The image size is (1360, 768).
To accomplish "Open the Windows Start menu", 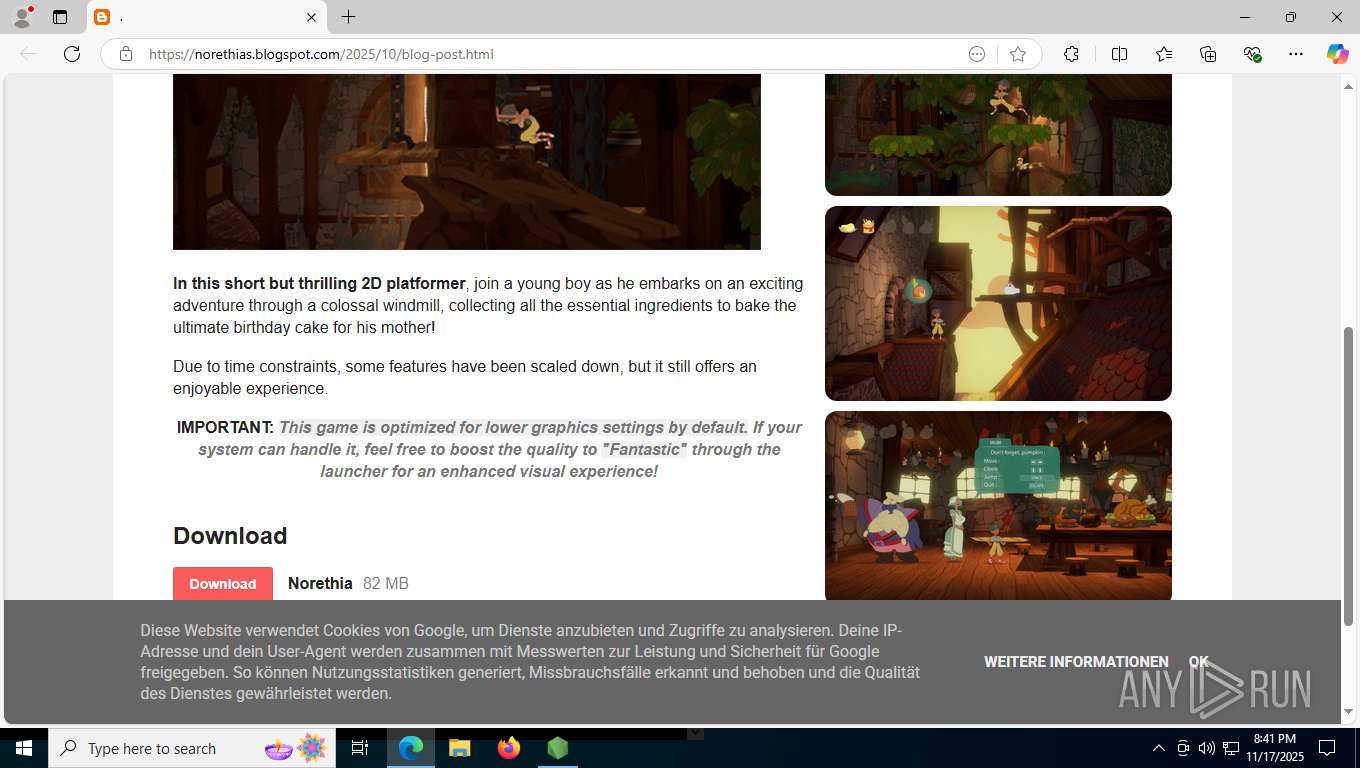I will 24,748.
